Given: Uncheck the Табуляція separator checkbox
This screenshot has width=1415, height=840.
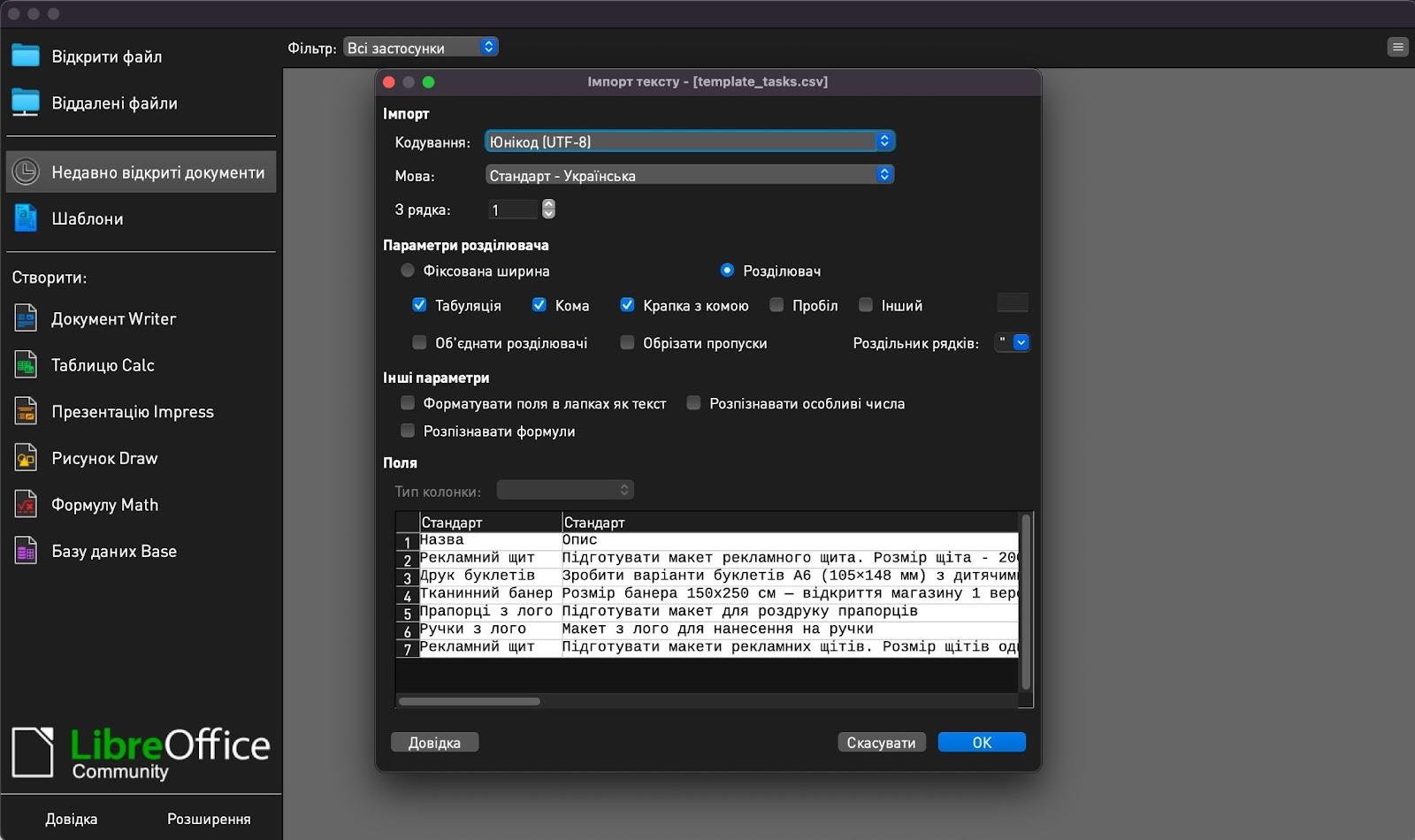Looking at the screenshot, I should tap(419, 305).
